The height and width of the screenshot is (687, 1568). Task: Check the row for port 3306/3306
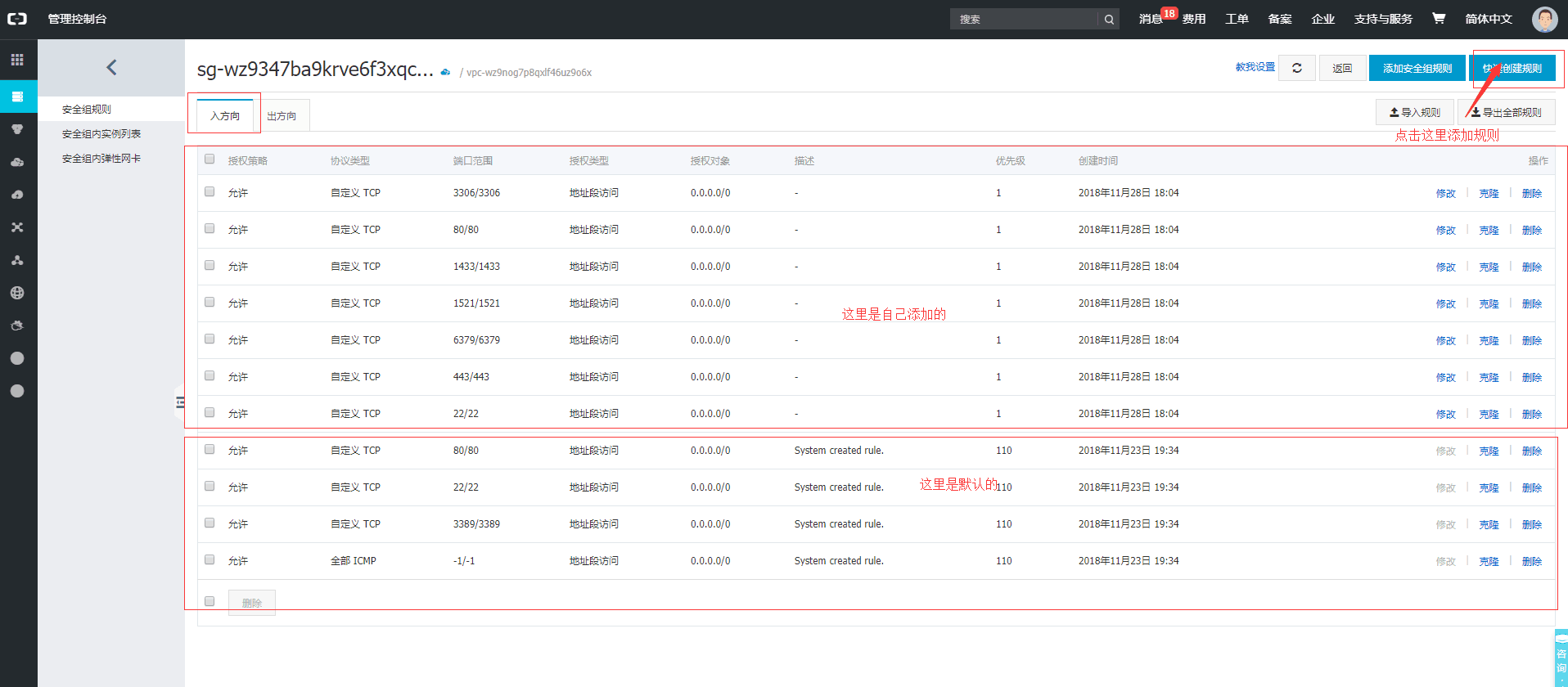tap(210, 192)
